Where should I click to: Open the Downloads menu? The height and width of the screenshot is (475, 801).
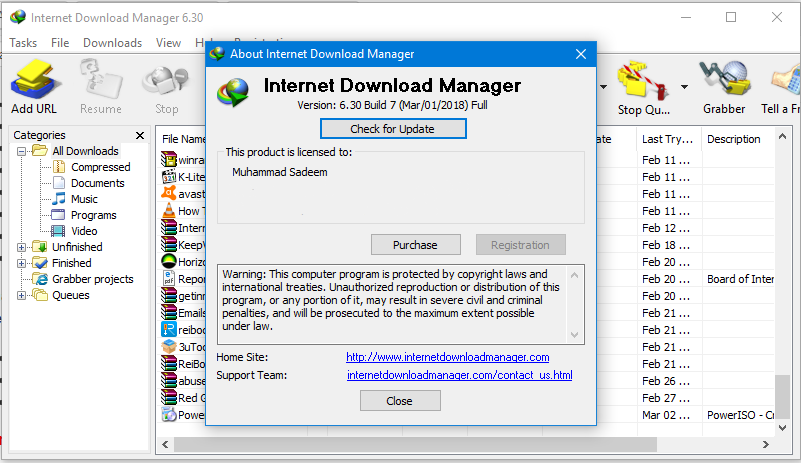112,43
